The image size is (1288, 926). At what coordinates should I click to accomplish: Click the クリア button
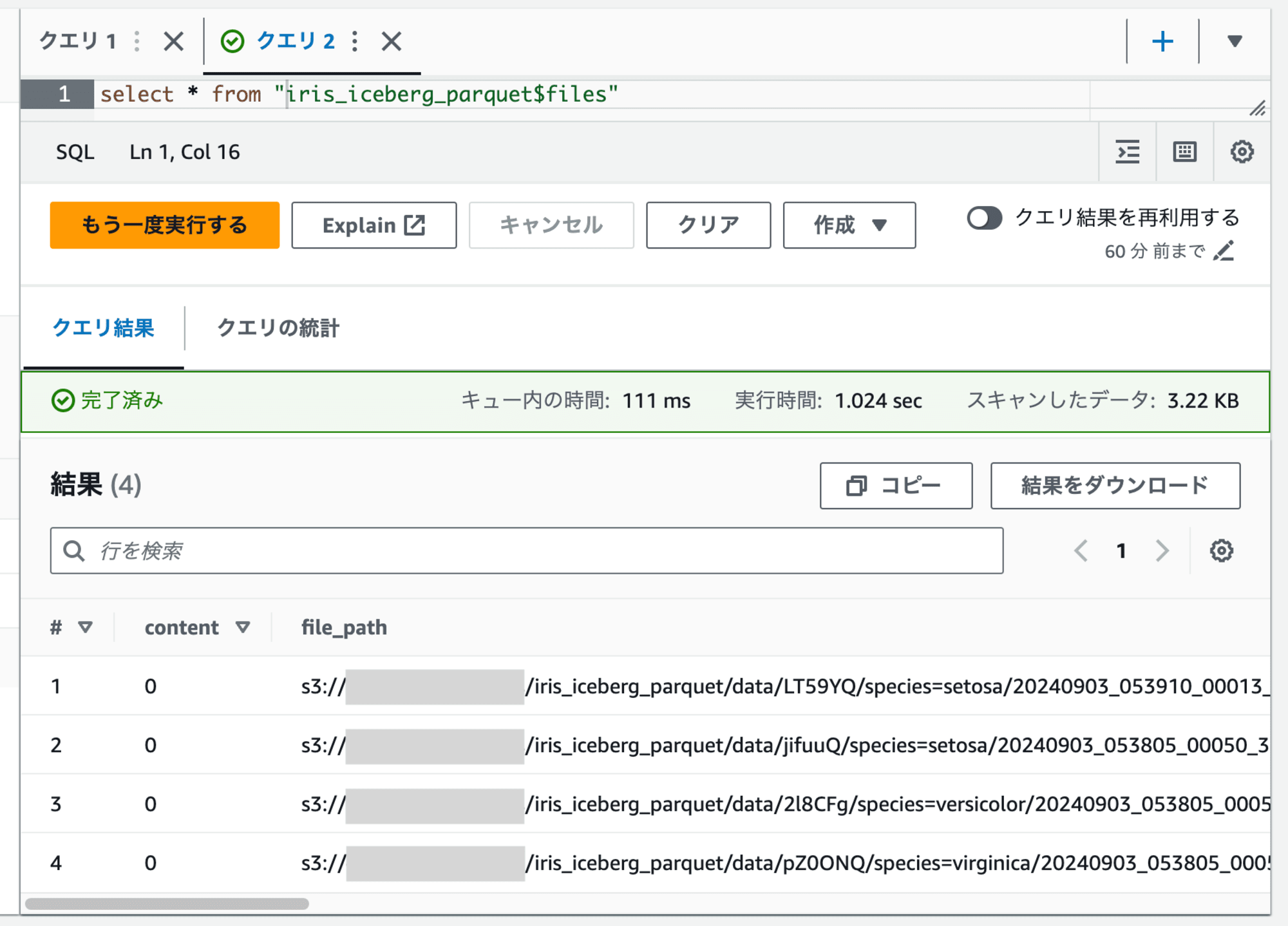tap(708, 225)
